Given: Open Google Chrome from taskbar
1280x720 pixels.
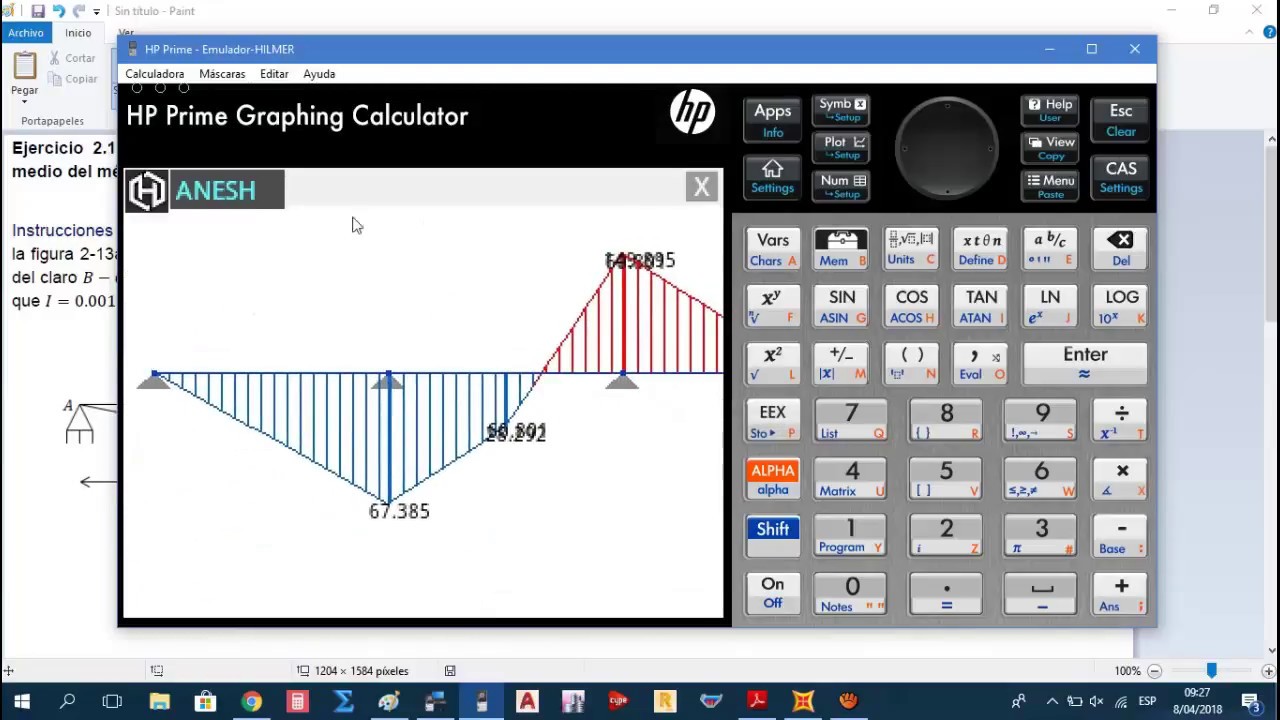Looking at the screenshot, I should (x=251, y=701).
